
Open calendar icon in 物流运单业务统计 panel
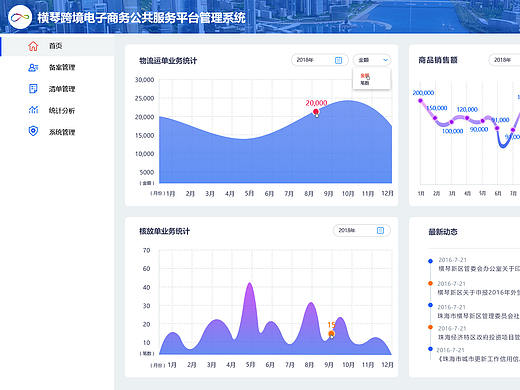(338, 60)
